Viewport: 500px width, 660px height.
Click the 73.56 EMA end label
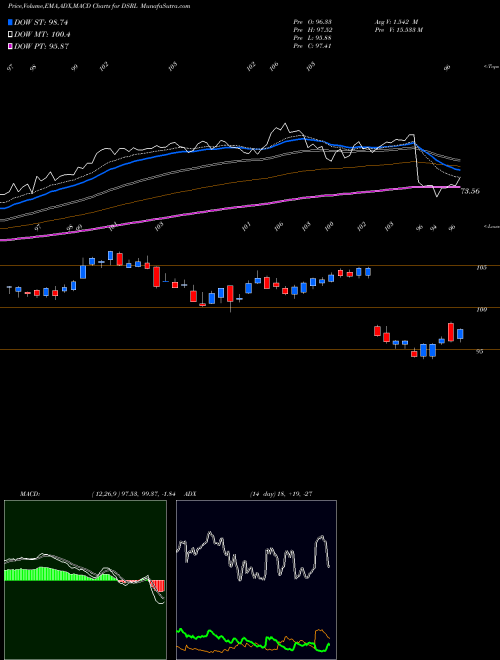[470, 191]
